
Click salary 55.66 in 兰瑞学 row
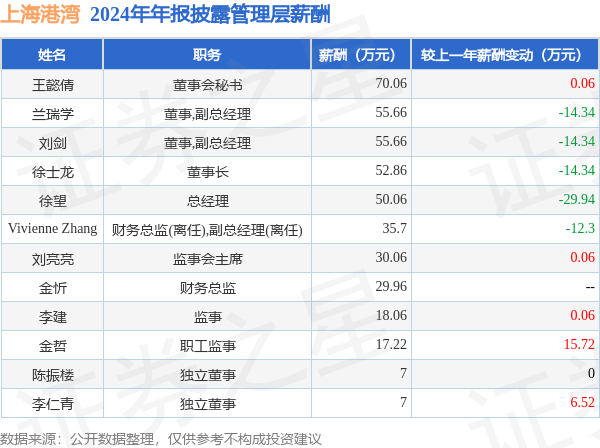[x=391, y=112]
